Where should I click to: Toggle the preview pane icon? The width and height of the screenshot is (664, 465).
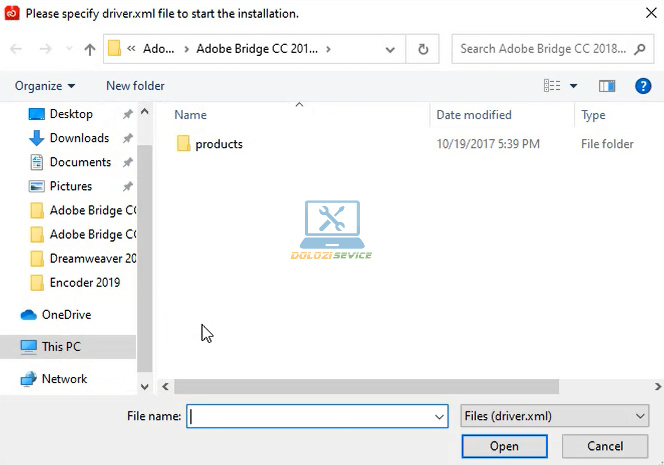click(x=607, y=86)
